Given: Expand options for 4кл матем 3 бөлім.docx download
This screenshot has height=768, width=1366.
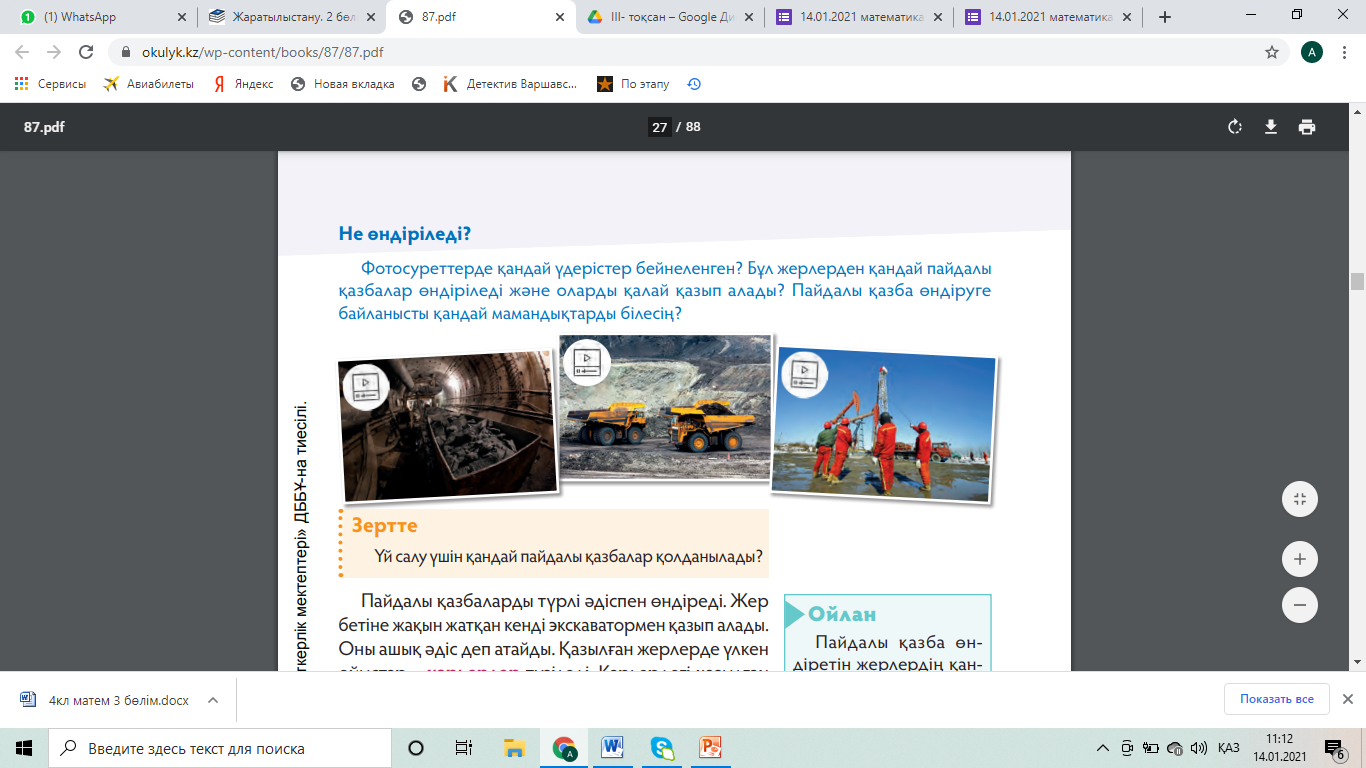Looking at the screenshot, I should [213, 700].
